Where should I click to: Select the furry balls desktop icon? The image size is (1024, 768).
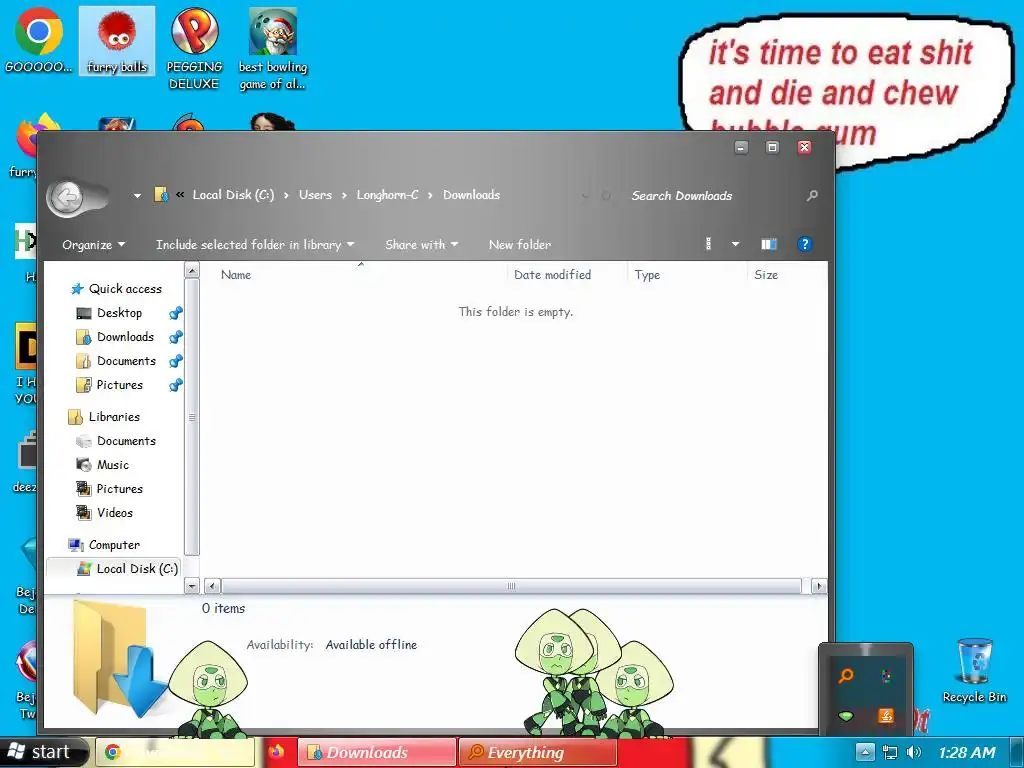117,42
